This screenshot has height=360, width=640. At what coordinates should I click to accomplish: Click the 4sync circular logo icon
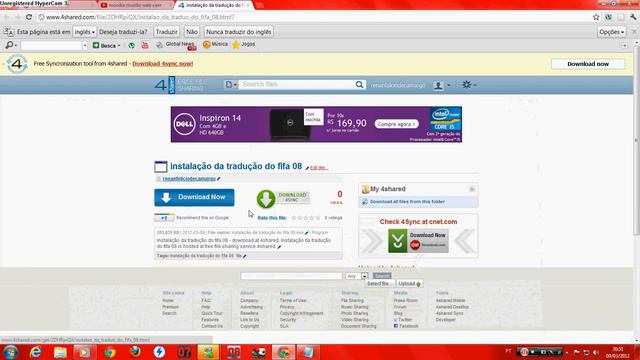17,64
